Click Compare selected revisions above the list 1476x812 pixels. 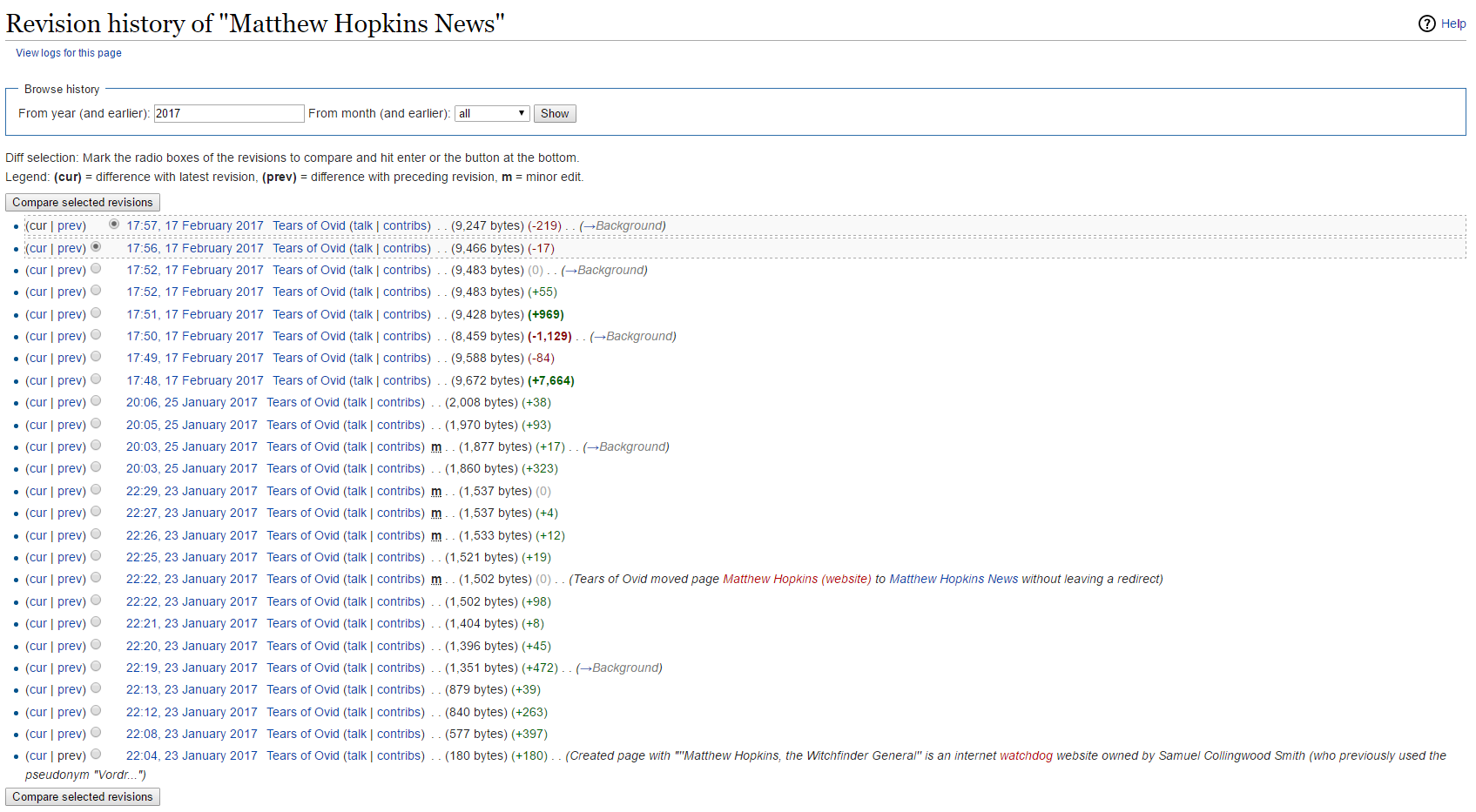83,202
